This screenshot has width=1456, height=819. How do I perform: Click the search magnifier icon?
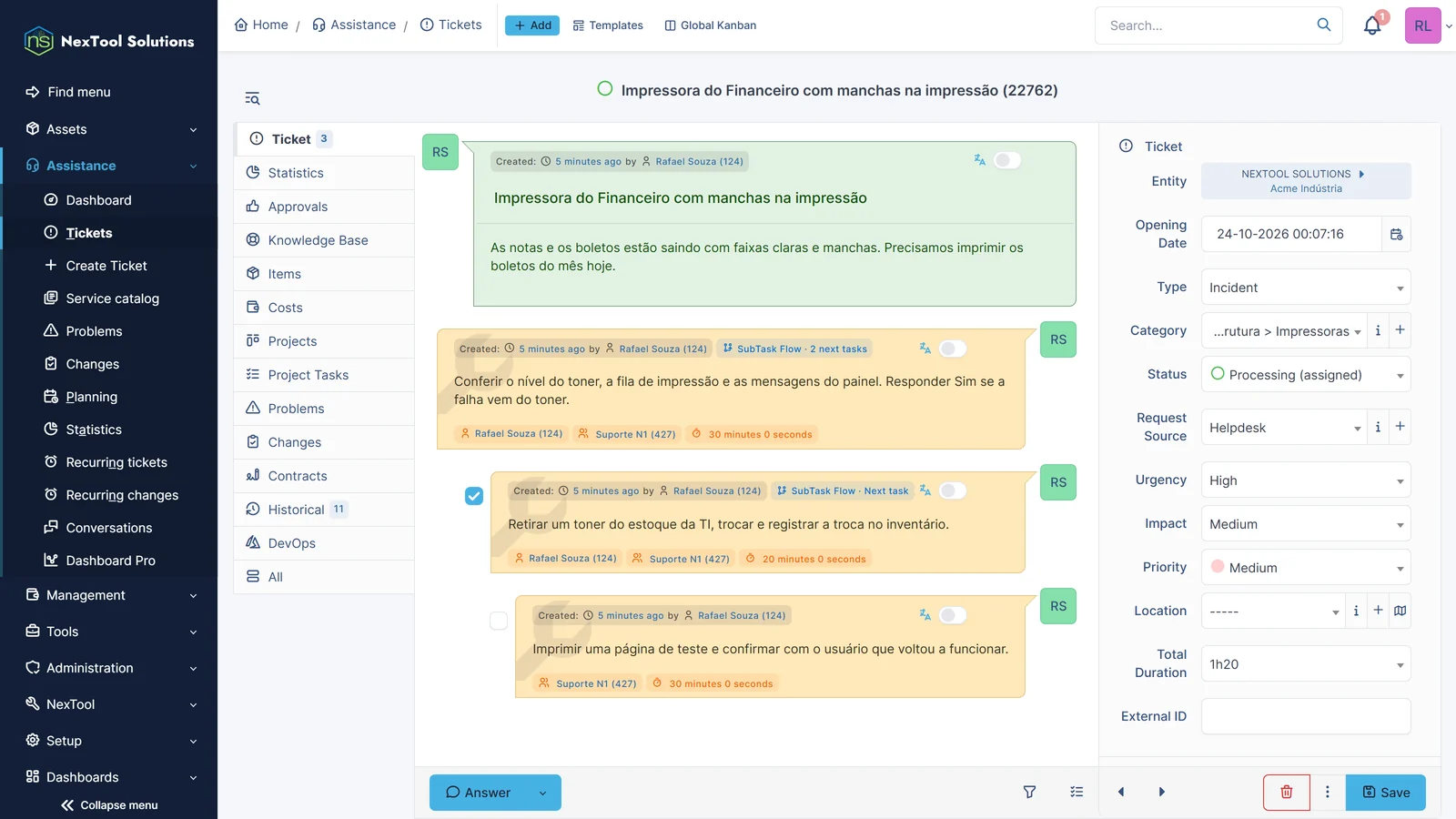(1324, 25)
